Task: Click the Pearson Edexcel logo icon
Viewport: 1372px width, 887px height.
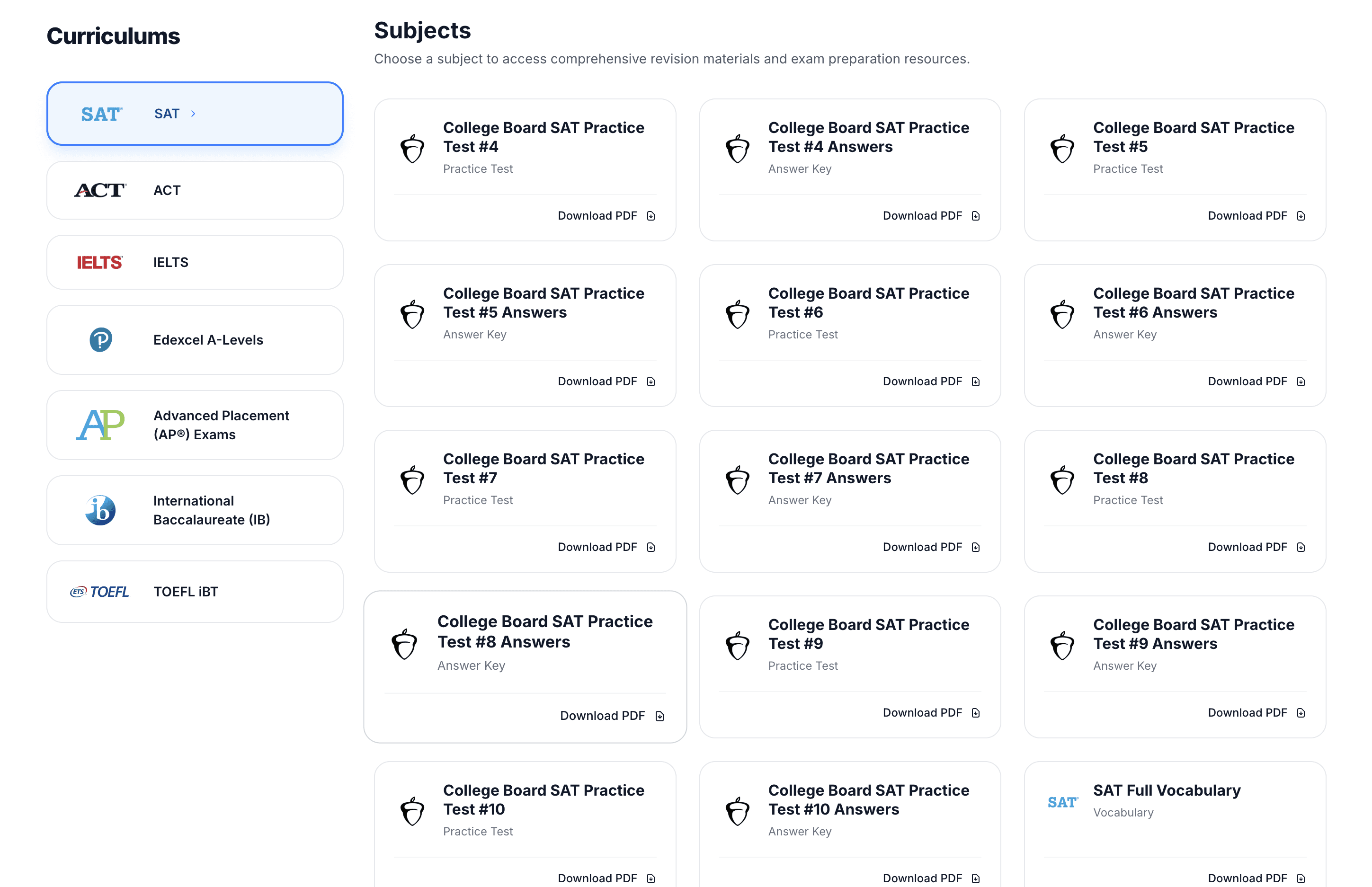Action: point(101,340)
